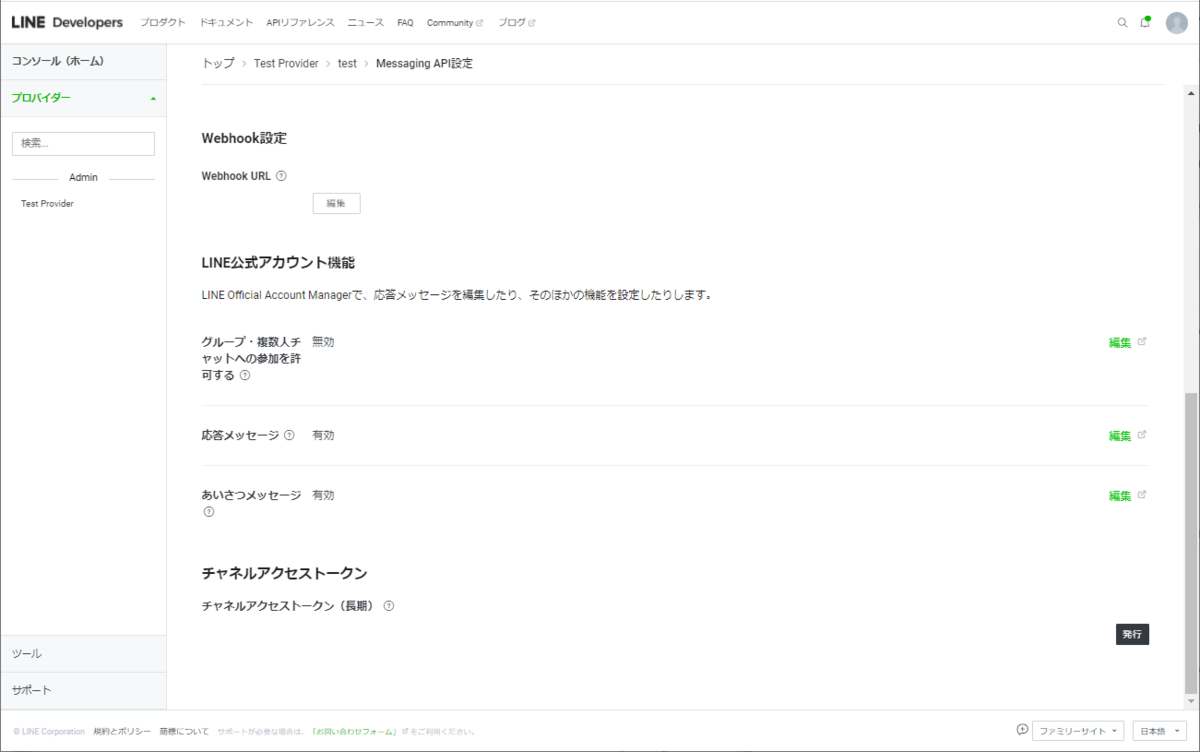Click the LINE Developers logo
This screenshot has height=752, width=1200.
[67, 22]
